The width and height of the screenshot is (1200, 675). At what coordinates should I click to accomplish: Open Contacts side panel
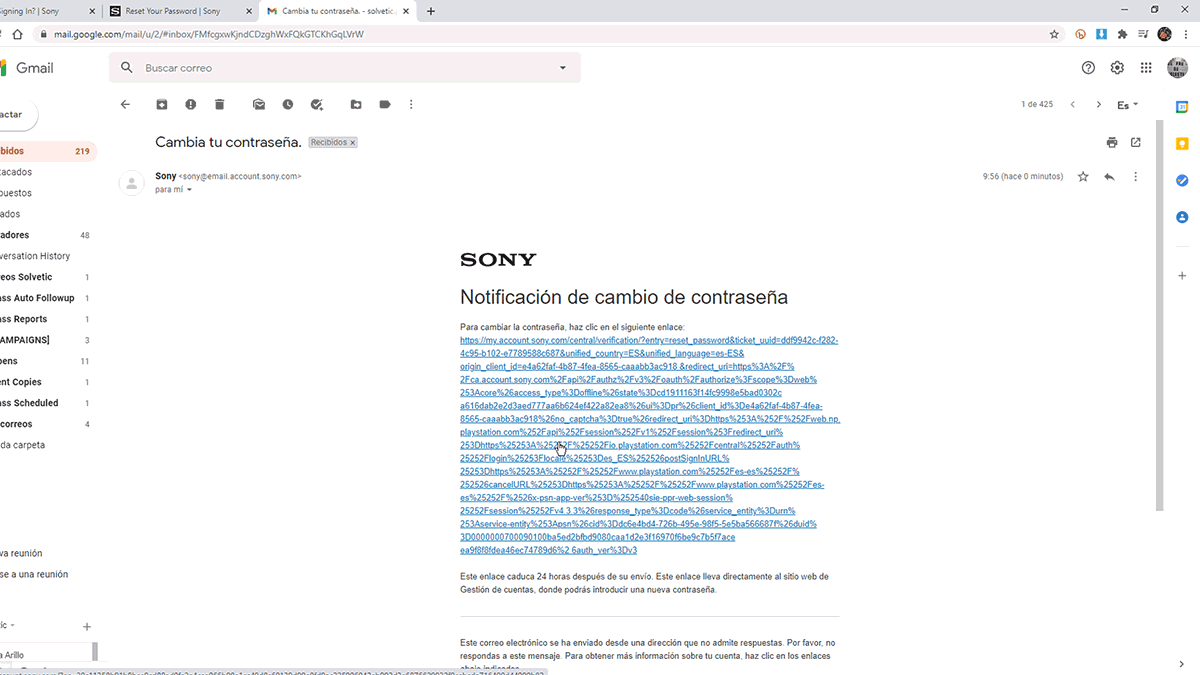click(x=1182, y=217)
